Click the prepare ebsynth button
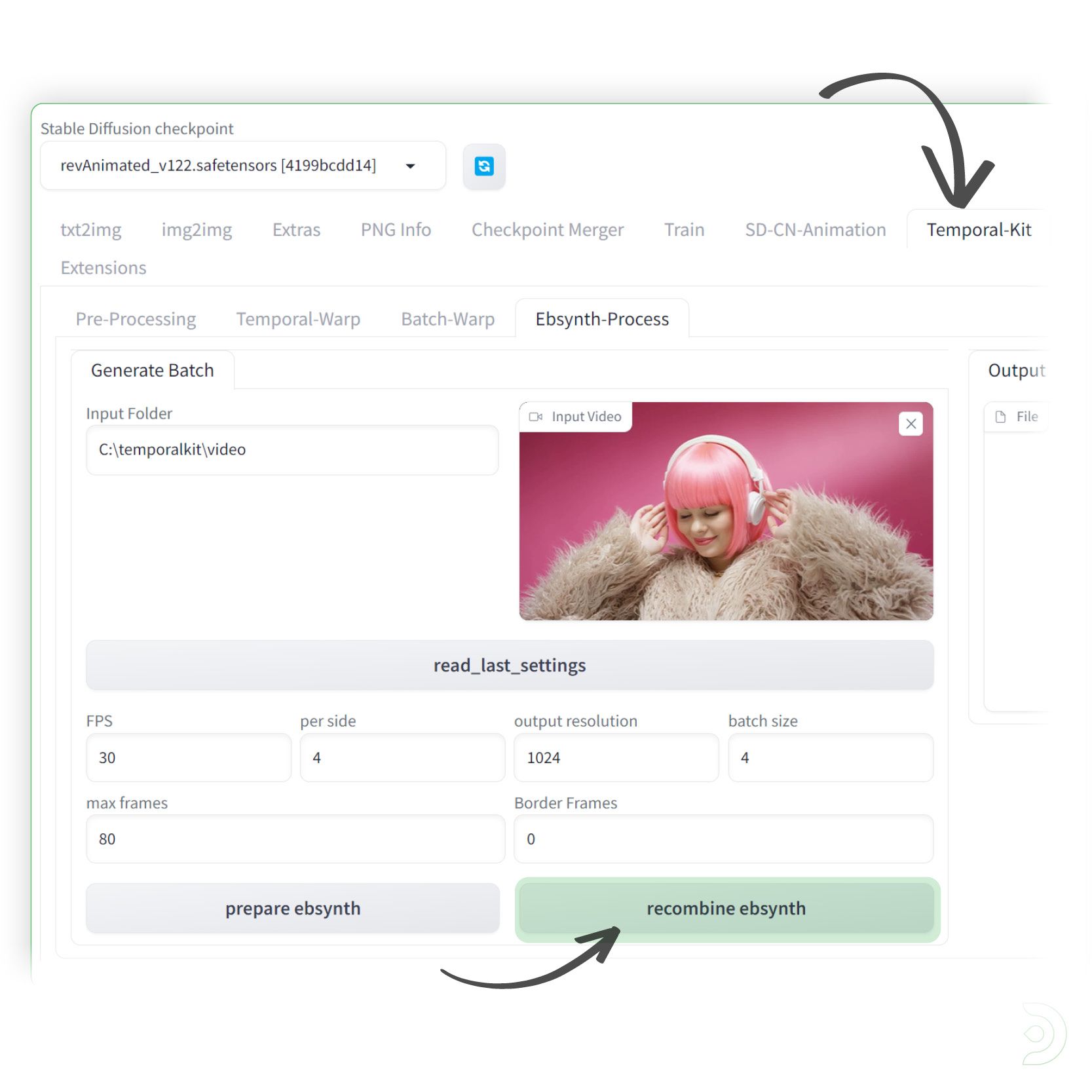This screenshot has width=1092, height=1092. point(293,908)
